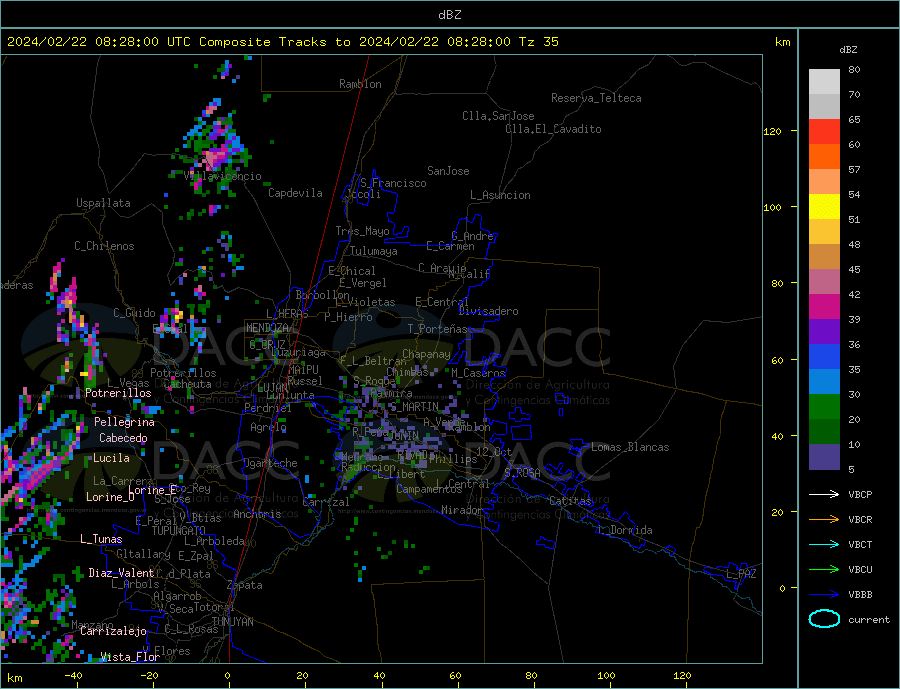Click the Pellegrina label
The image size is (900, 689).
(x=125, y=422)
